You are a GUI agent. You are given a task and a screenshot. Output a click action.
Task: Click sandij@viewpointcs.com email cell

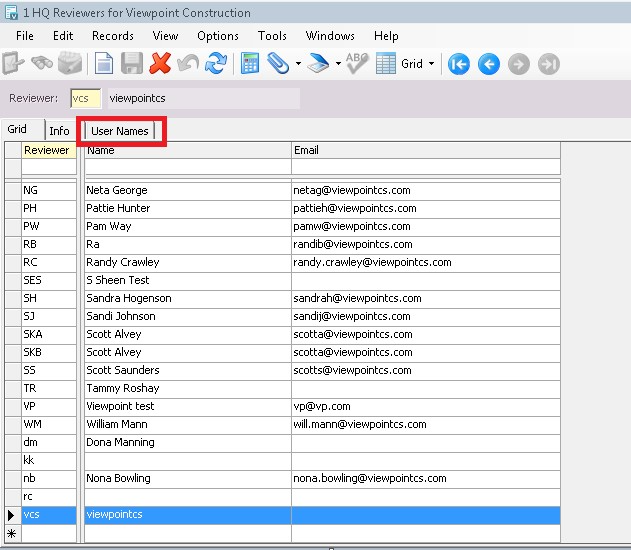[x=426, y=317]
